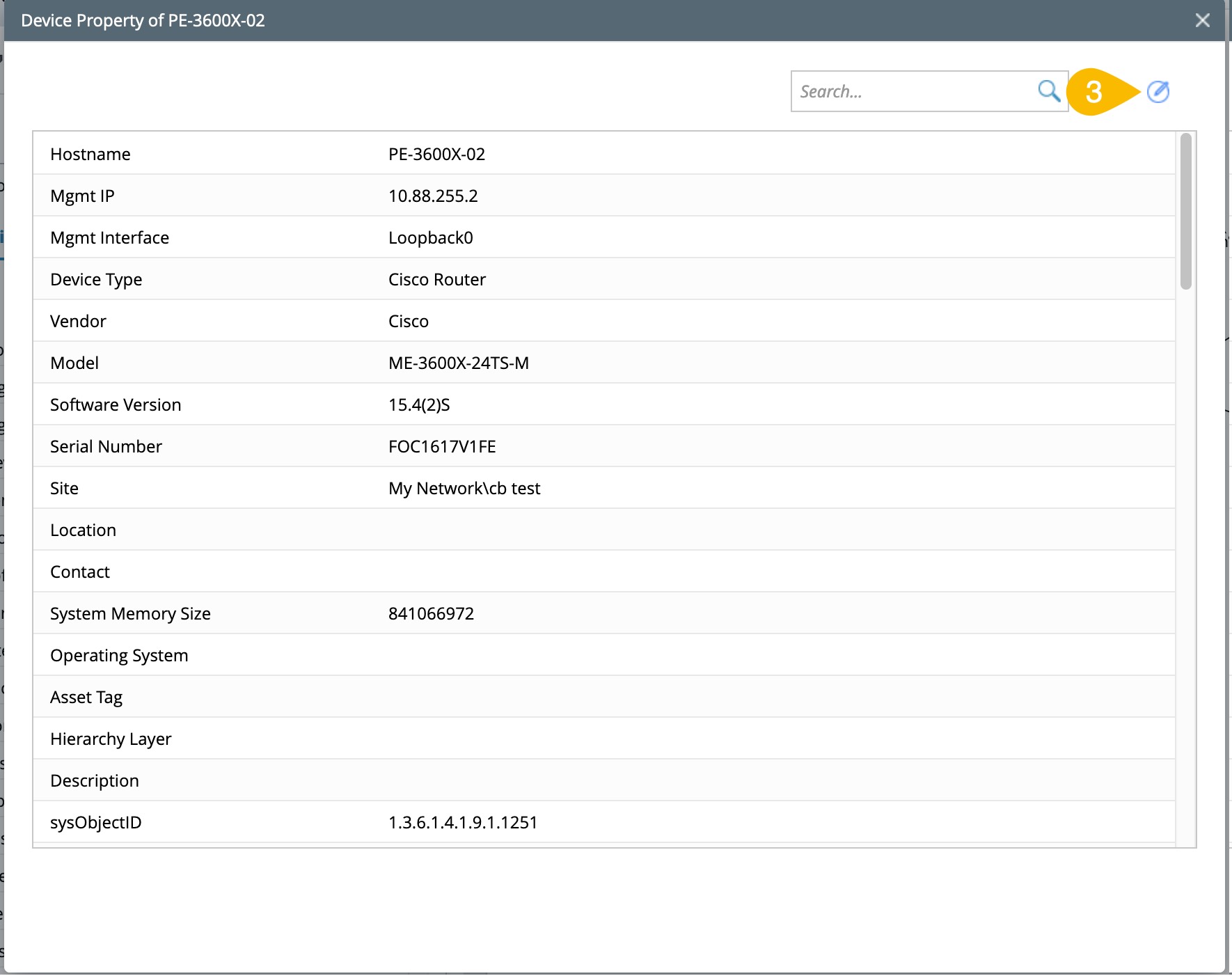The image size is (1232, 976).
Task: Click the Asset Tag row label
Action: 86,697
